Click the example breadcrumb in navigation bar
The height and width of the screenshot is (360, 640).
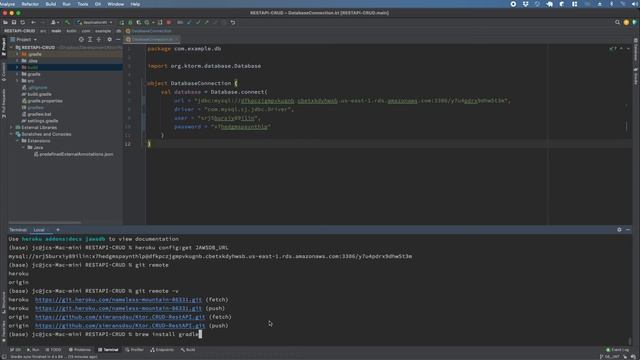(103, 31)
